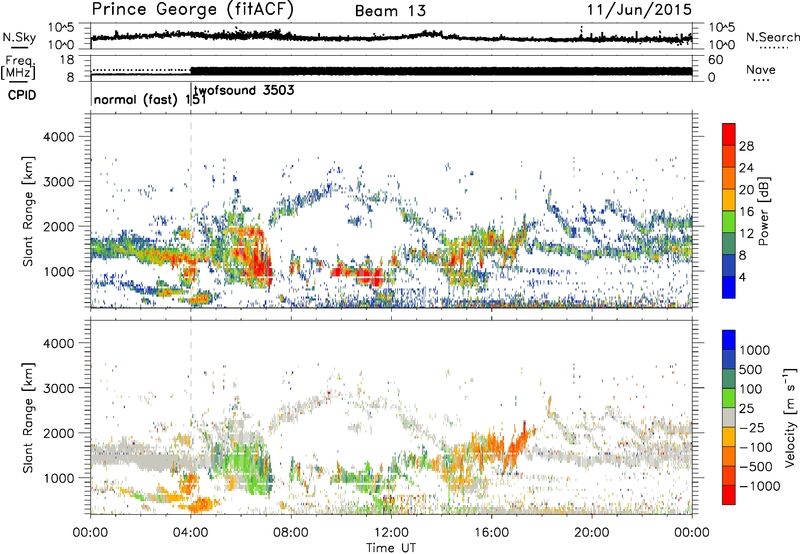Screen dimensions: 800x554
Task: Click the Prince George (fitACF) title
Action: coord(192,10)
